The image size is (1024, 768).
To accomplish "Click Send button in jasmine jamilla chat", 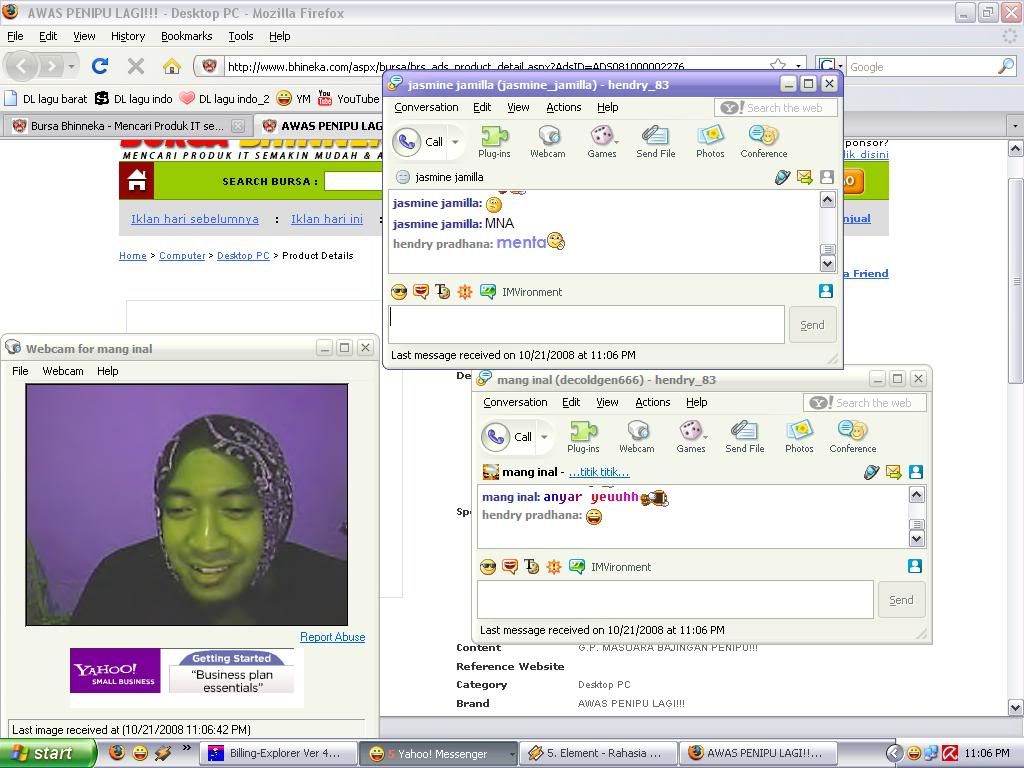I will tap(812, 325).
